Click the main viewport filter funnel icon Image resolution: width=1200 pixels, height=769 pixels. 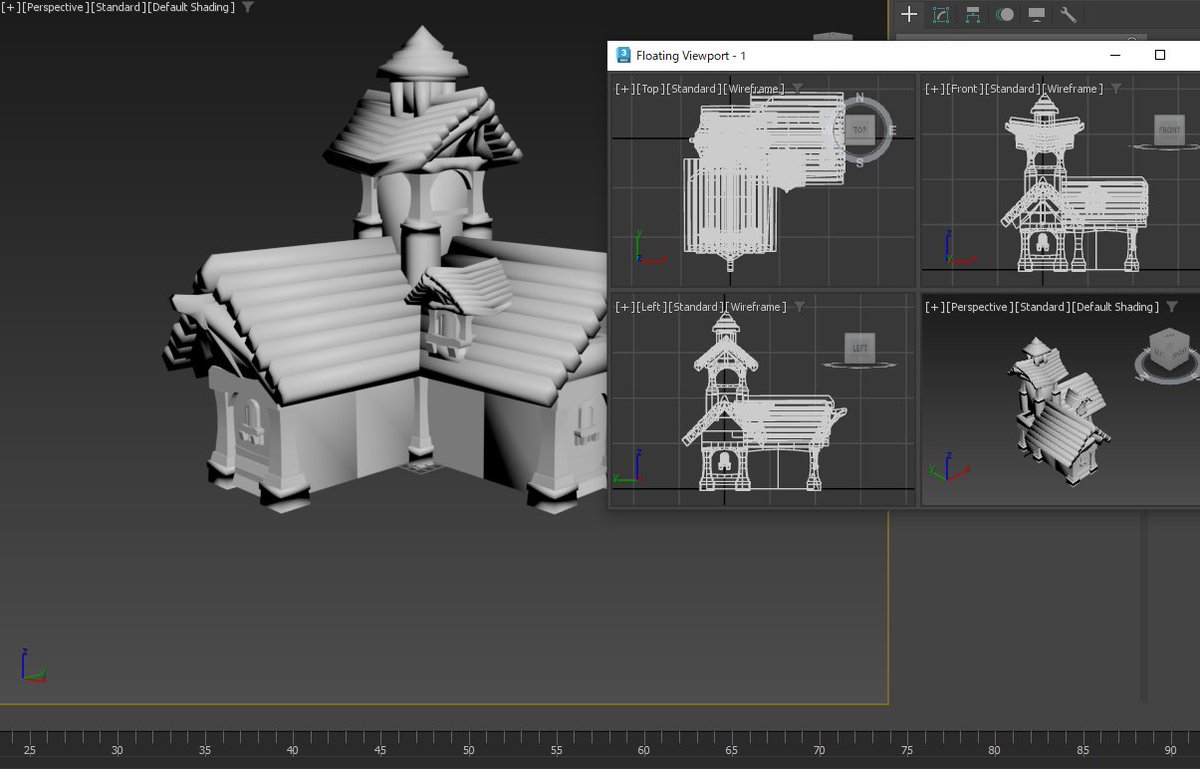point(248,7)
